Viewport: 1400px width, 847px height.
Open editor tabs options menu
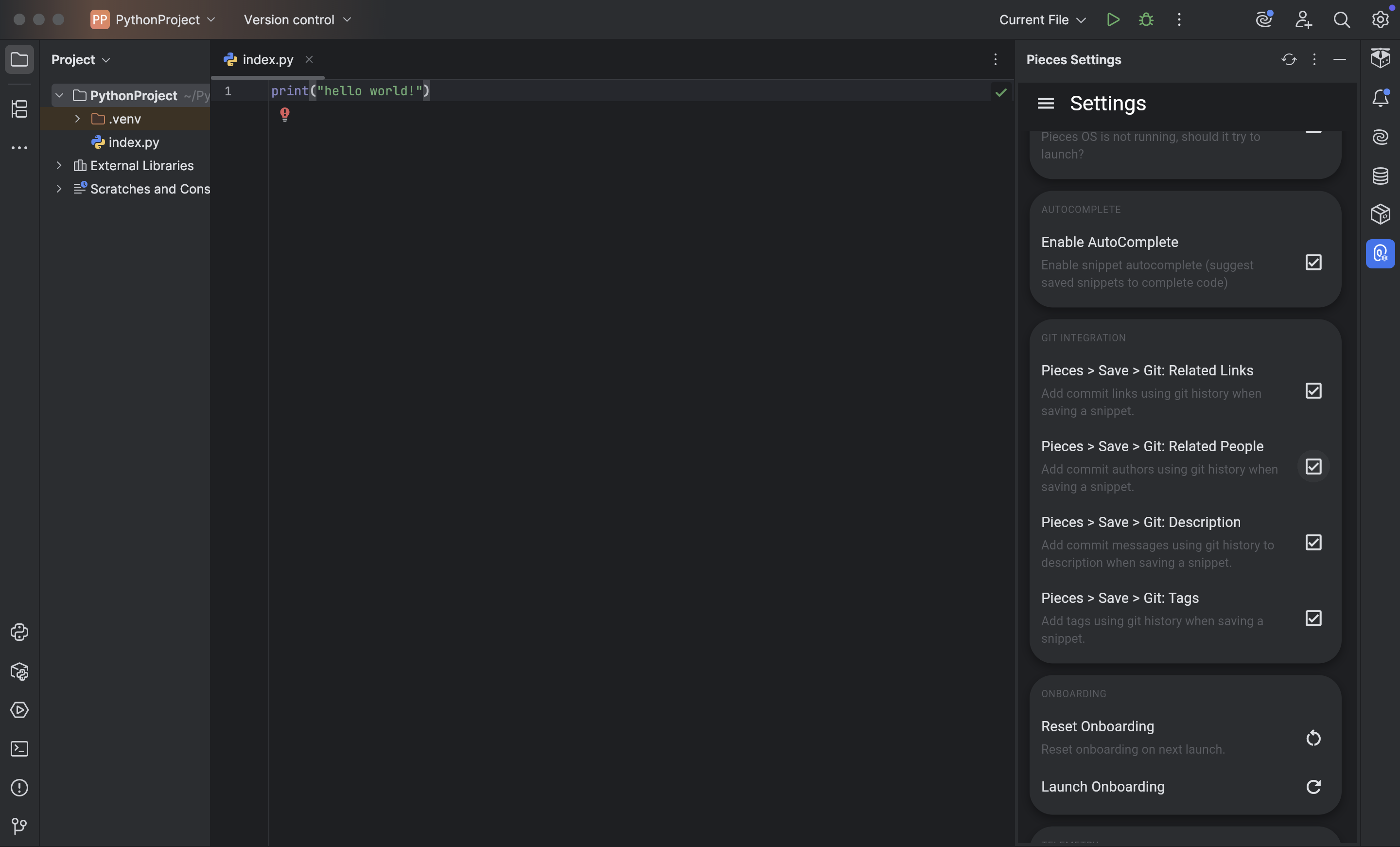[995, 60]
